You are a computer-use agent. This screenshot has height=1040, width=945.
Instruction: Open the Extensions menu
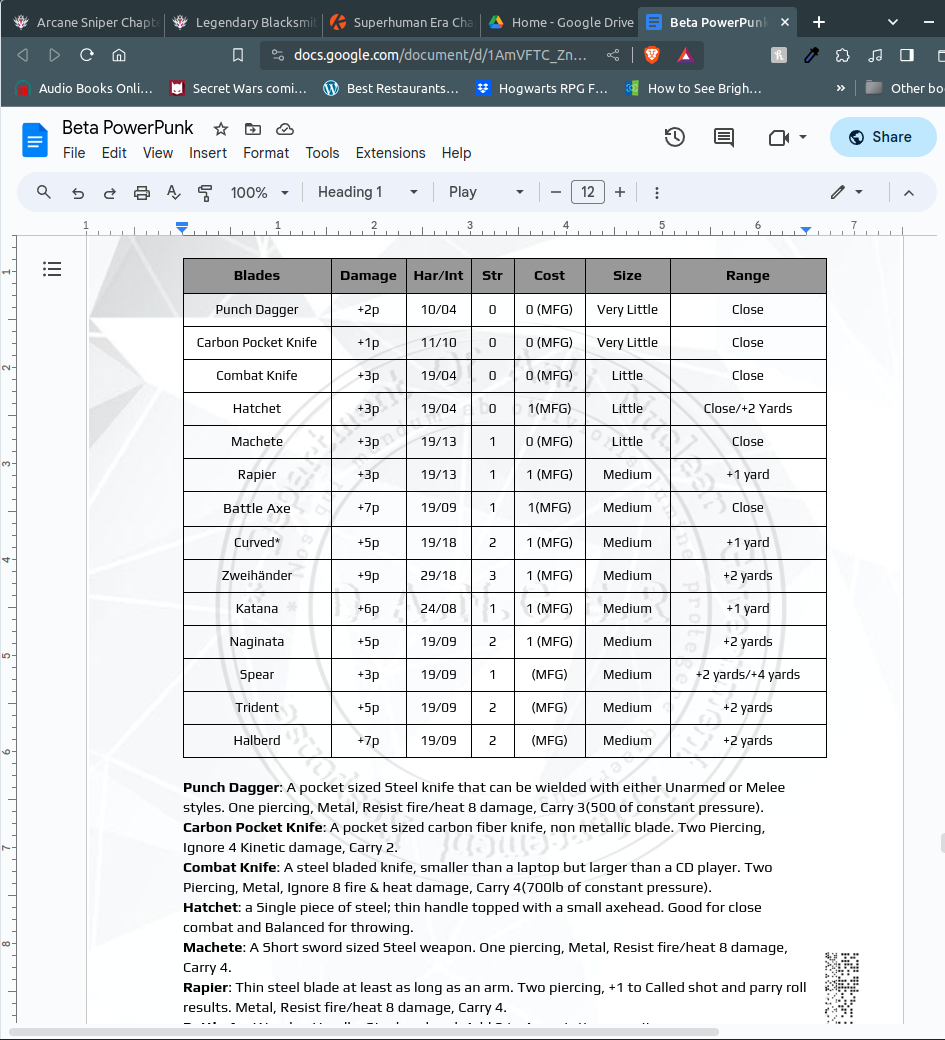[391, 153]
